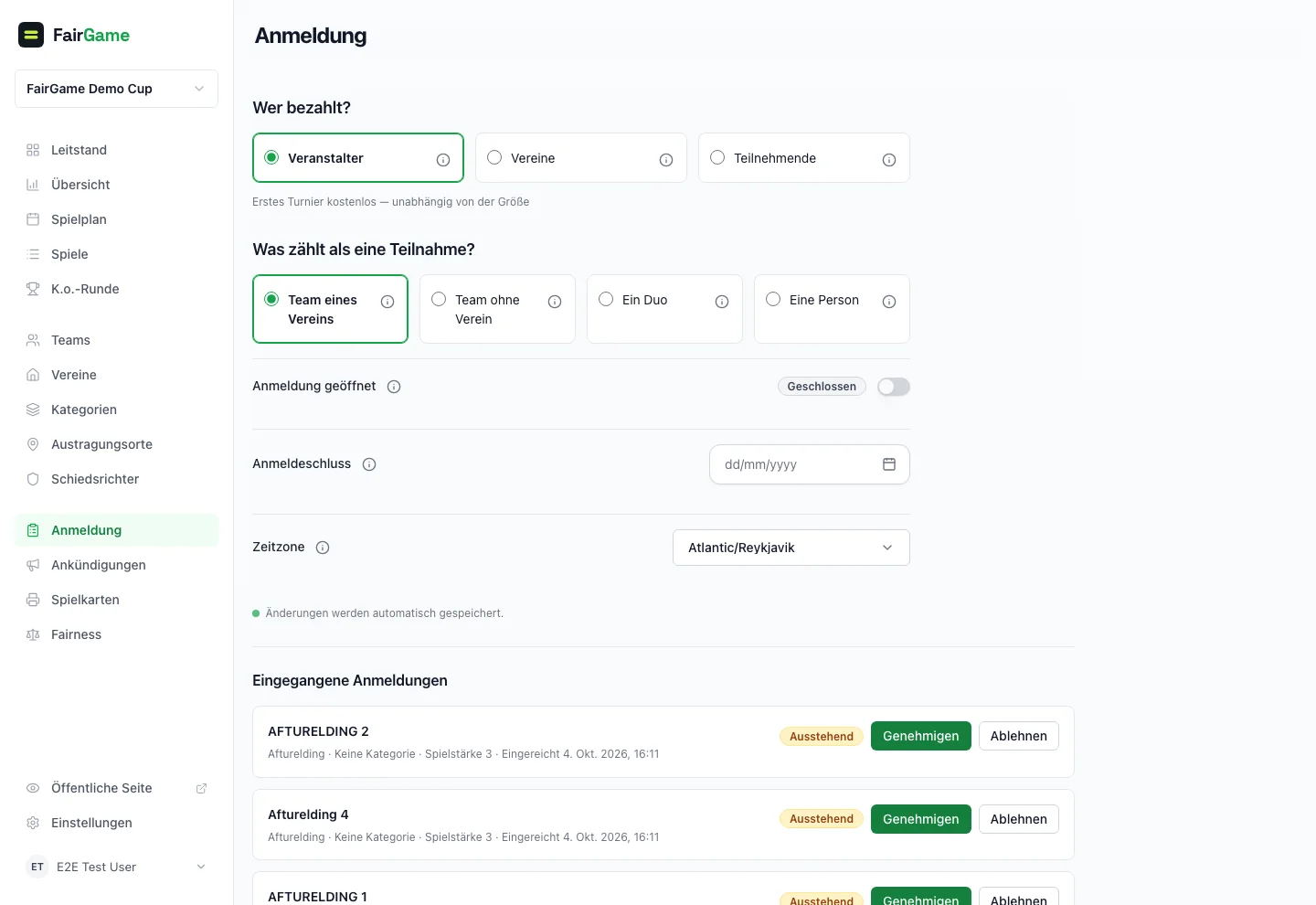
Task: Select the Teilnehmende radio button
Action: (x=717, y=157)
